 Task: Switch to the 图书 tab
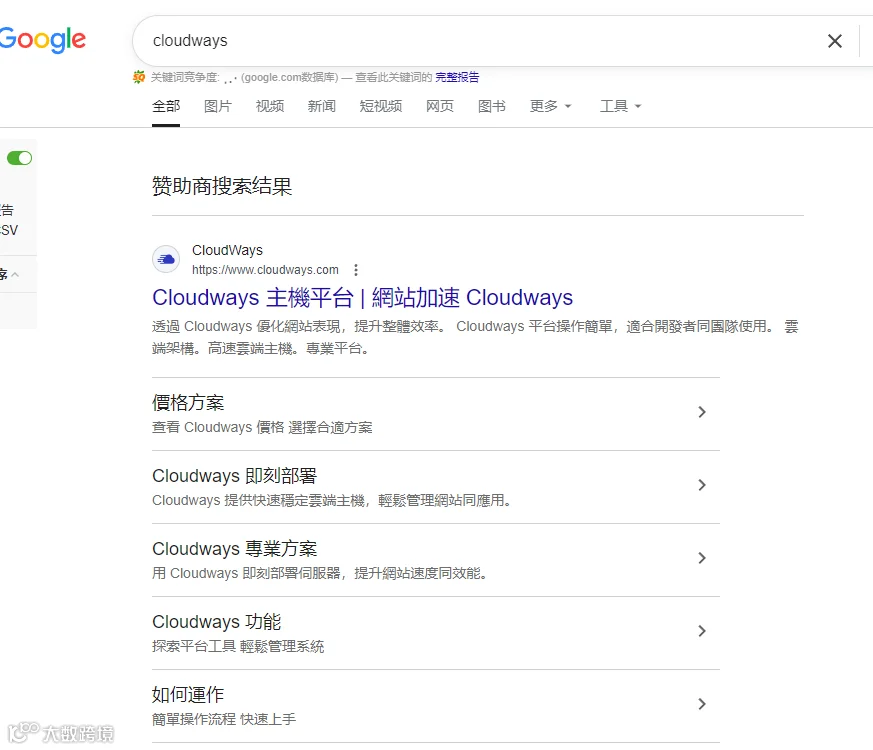(x=492, y=106)
